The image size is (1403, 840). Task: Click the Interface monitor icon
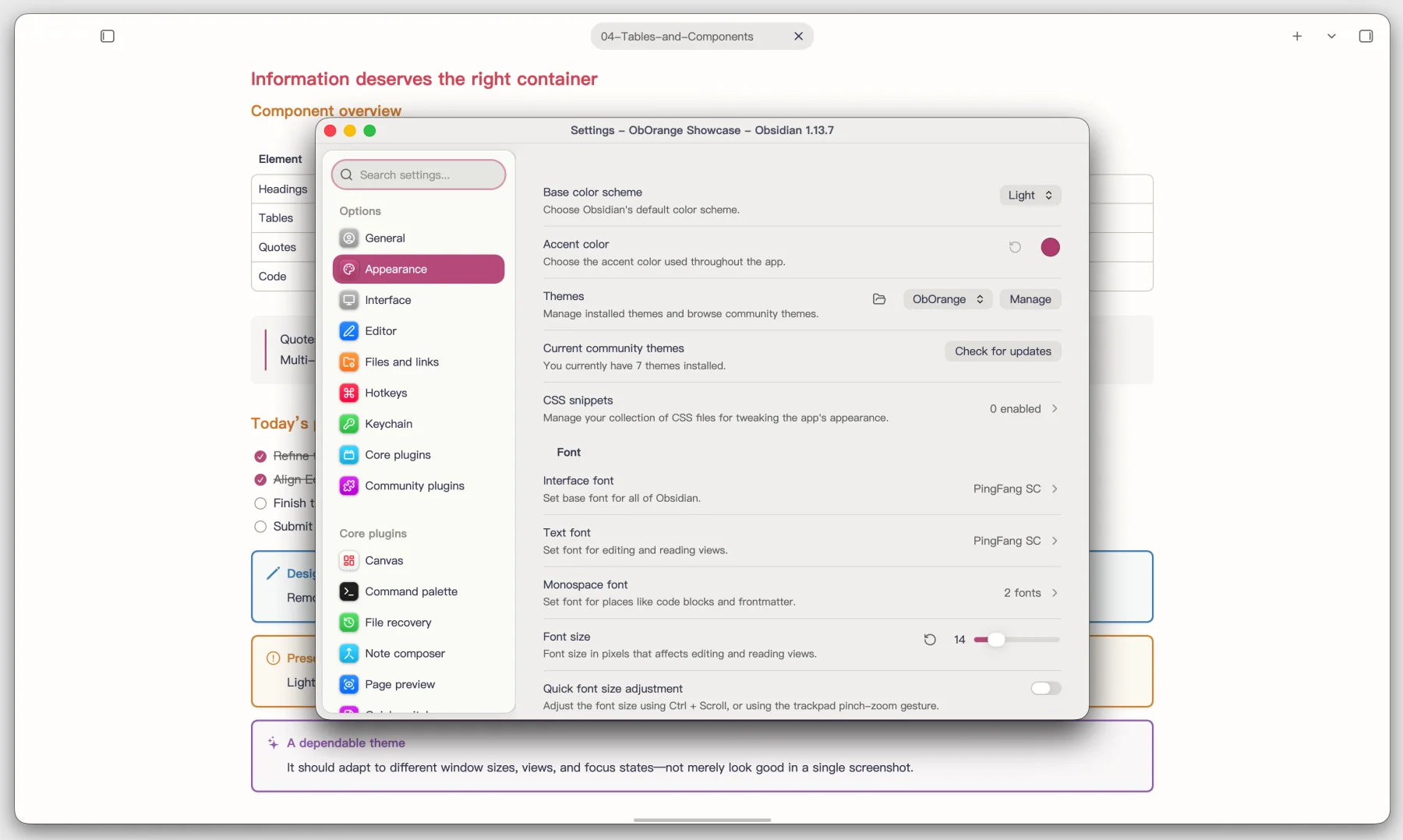[x=349, y=300]
